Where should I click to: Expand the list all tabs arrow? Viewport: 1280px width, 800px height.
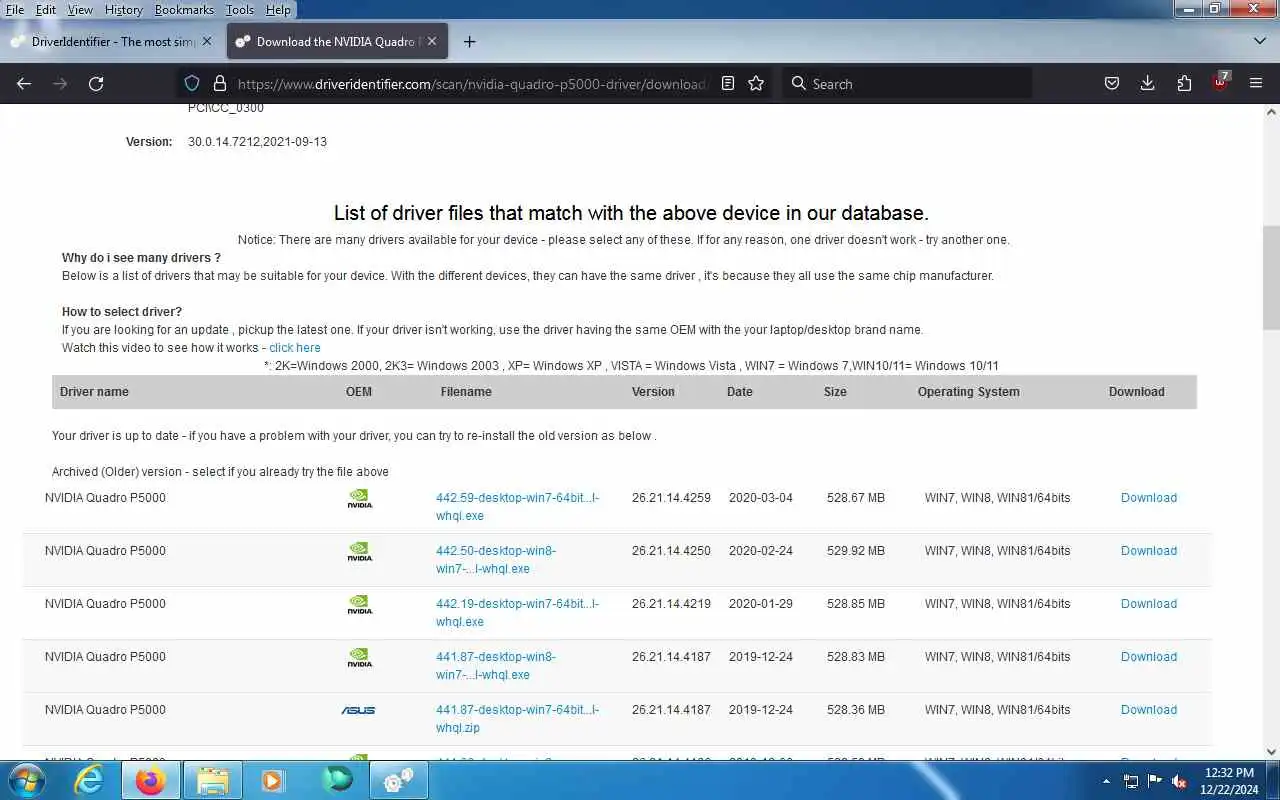[1259, 42]
